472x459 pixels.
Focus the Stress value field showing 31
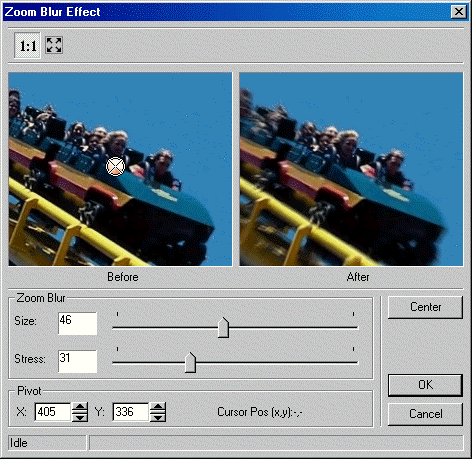coord(77,361)
